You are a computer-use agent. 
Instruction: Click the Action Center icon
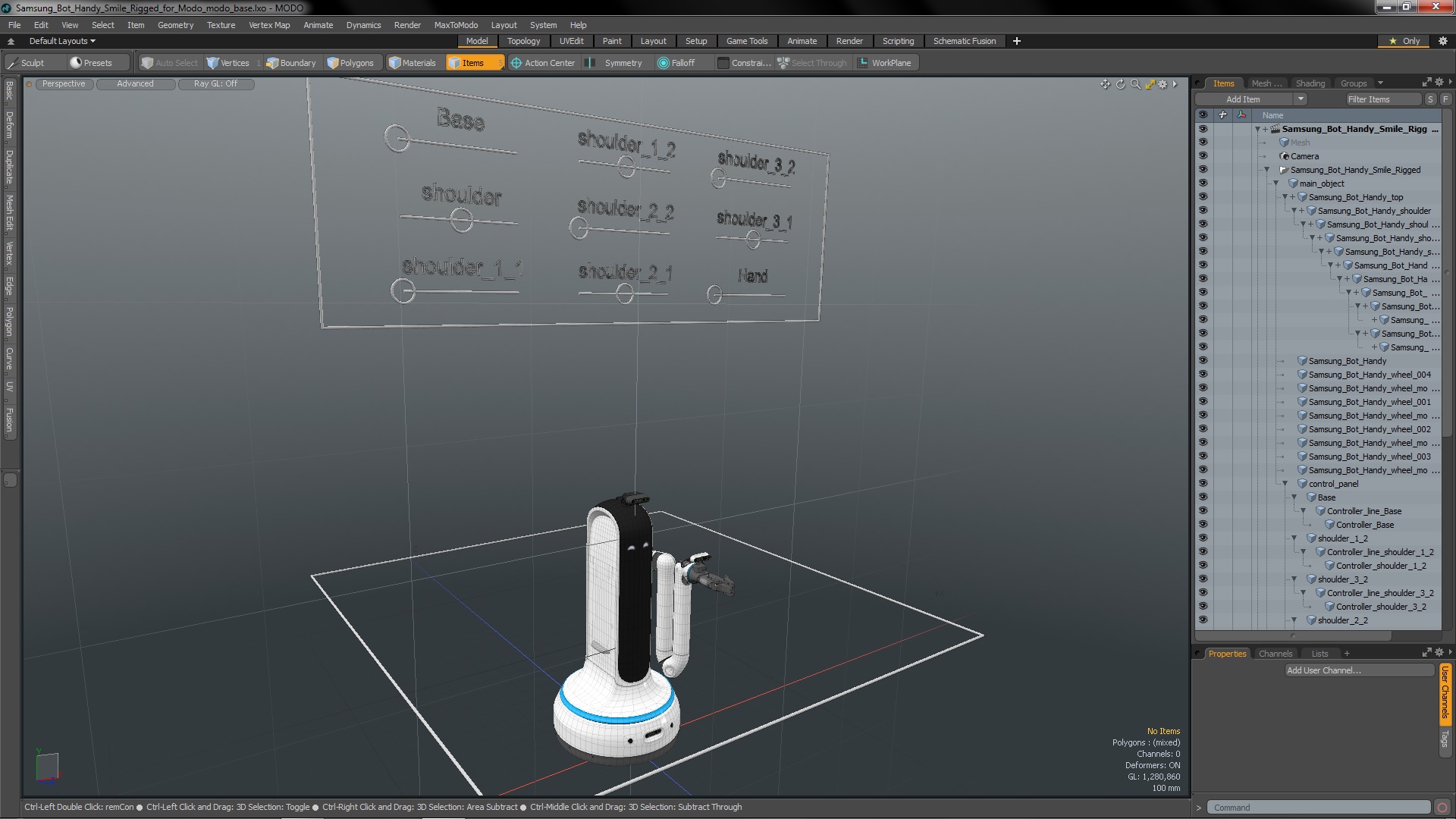[514, 63]
